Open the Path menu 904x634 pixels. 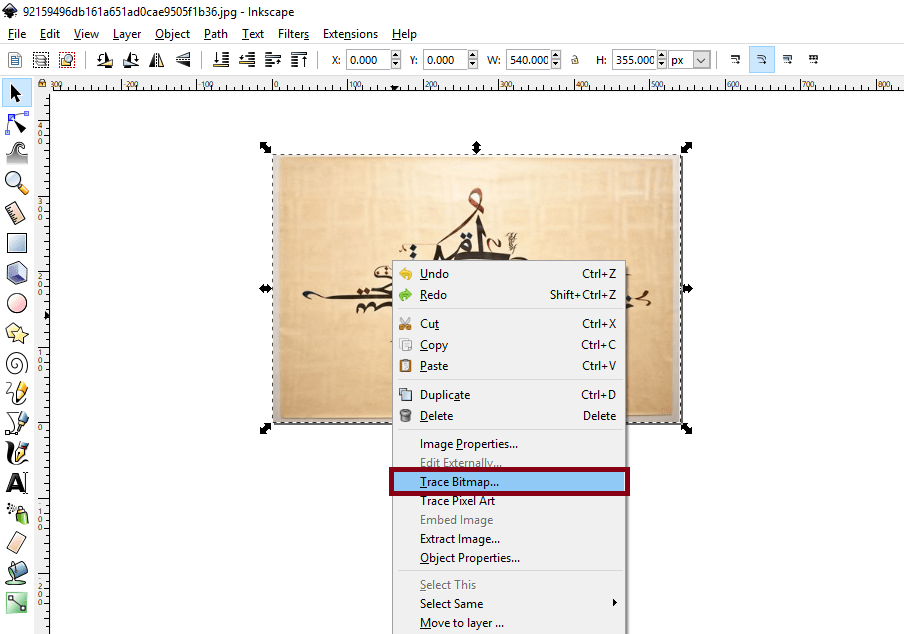pyautogui.click(x=216, y=34)
